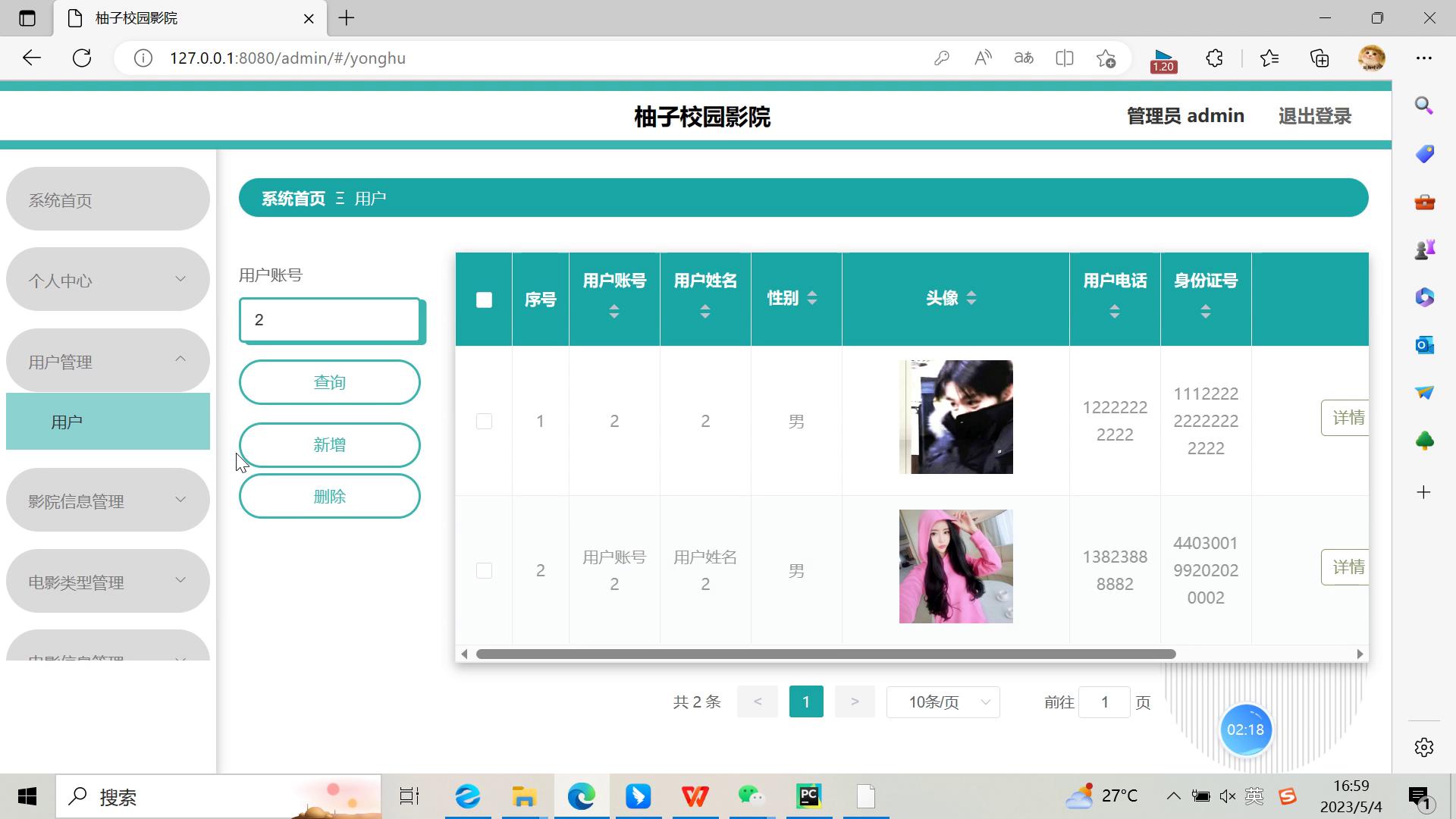
Task: Toggle the select-all checkbox in table header
Action: (484, 300)
